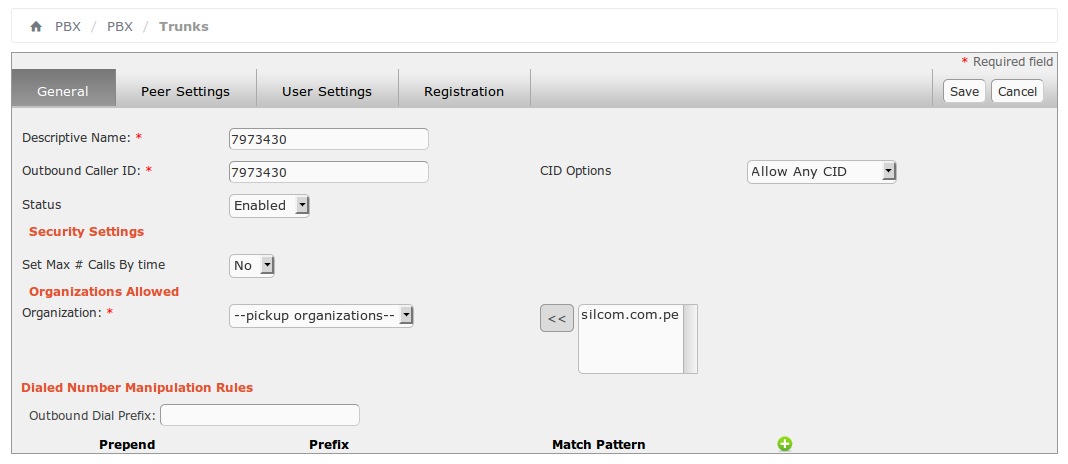1068x464 pixels.
Task: Click the Trunks breadcrumb link
Action: (184, 27)
